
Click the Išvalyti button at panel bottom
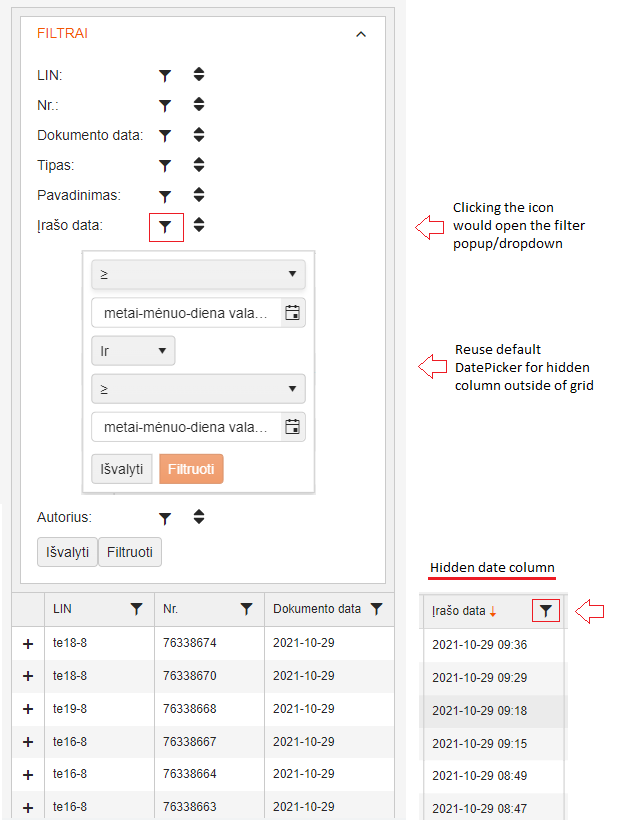67,552
